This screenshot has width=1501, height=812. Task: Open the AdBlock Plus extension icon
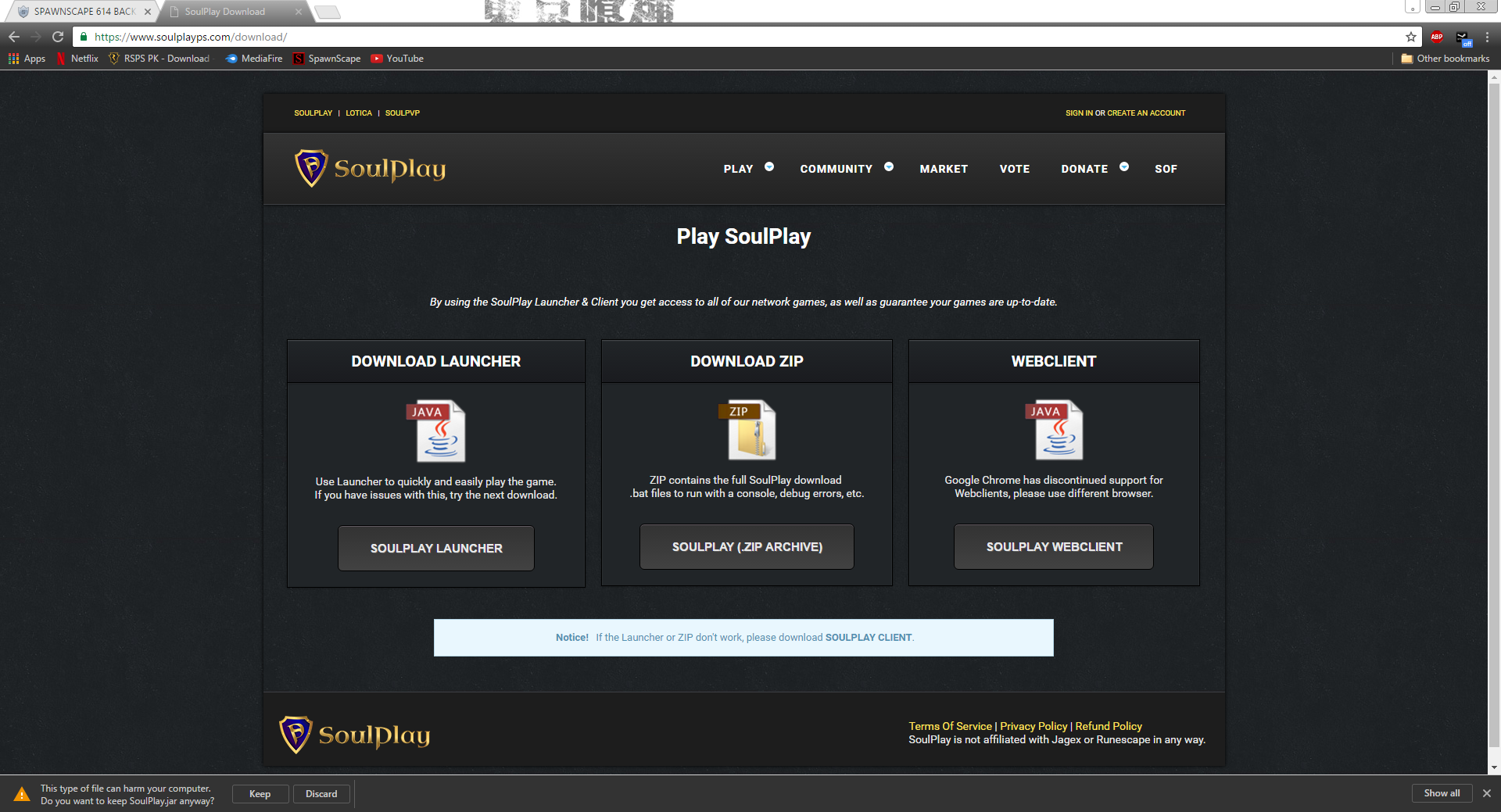tap(1437, 37)
